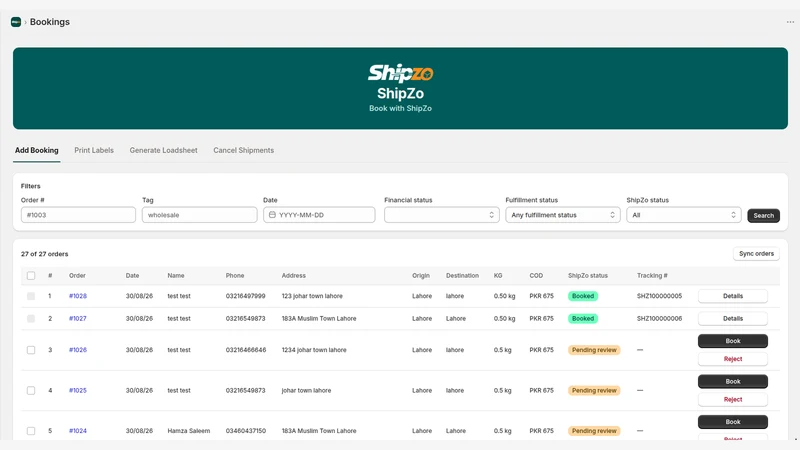Screen dimensions: 800x450
Task: Expand the Fulfillment status dropdown
Action: [563, 215]
